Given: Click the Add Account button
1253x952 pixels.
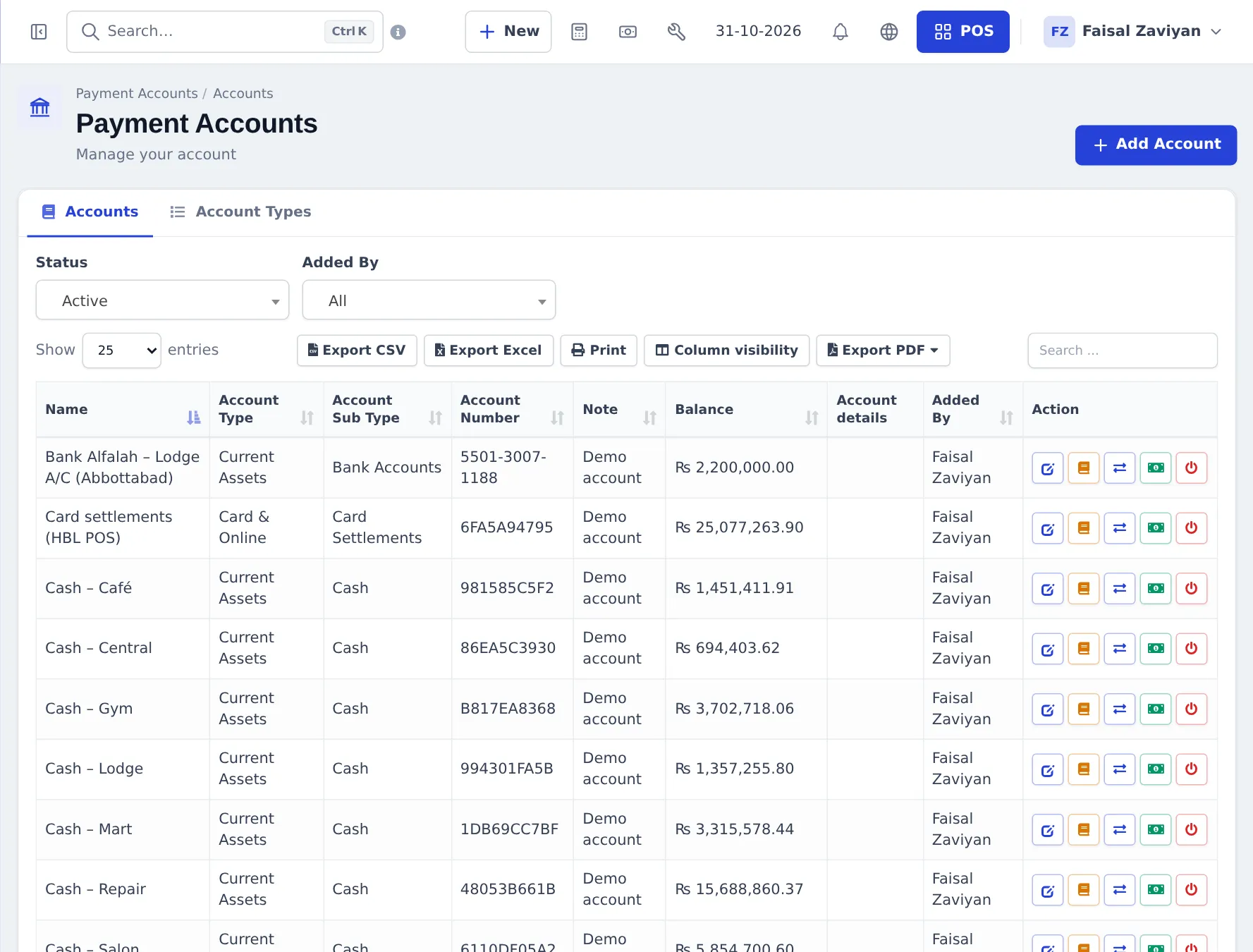Looking at the screenshot, I should [1156, 145].
